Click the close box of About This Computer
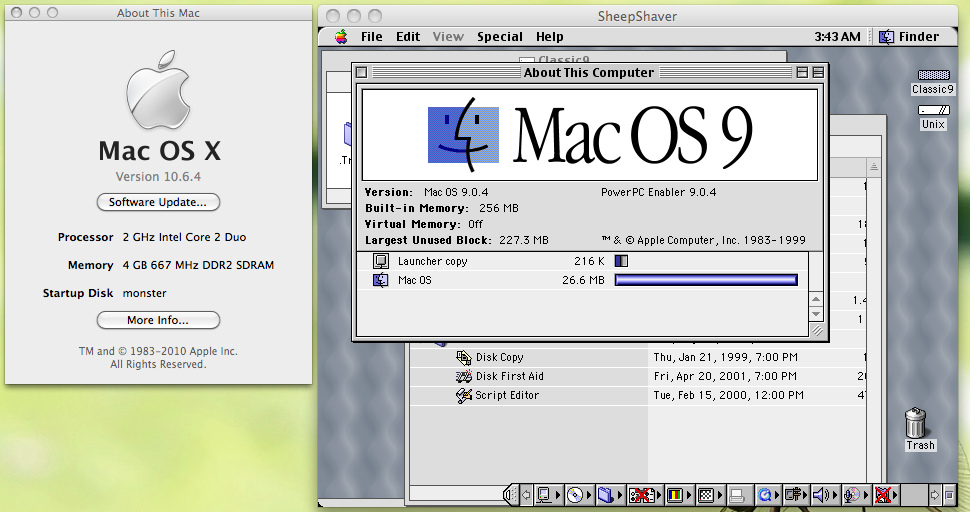Viewport: 970px width, 512px height. click(x=362, y=72)
